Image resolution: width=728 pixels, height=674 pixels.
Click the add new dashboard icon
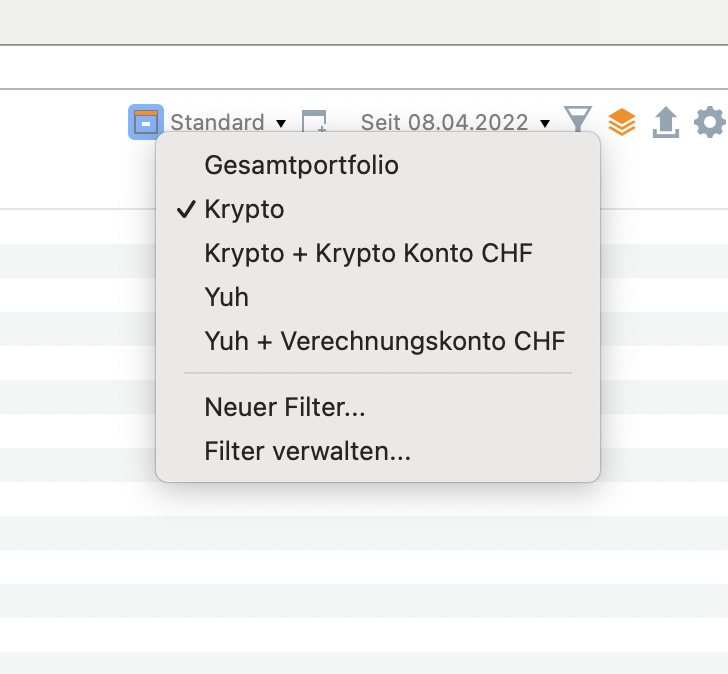click(x=315, y=122)
